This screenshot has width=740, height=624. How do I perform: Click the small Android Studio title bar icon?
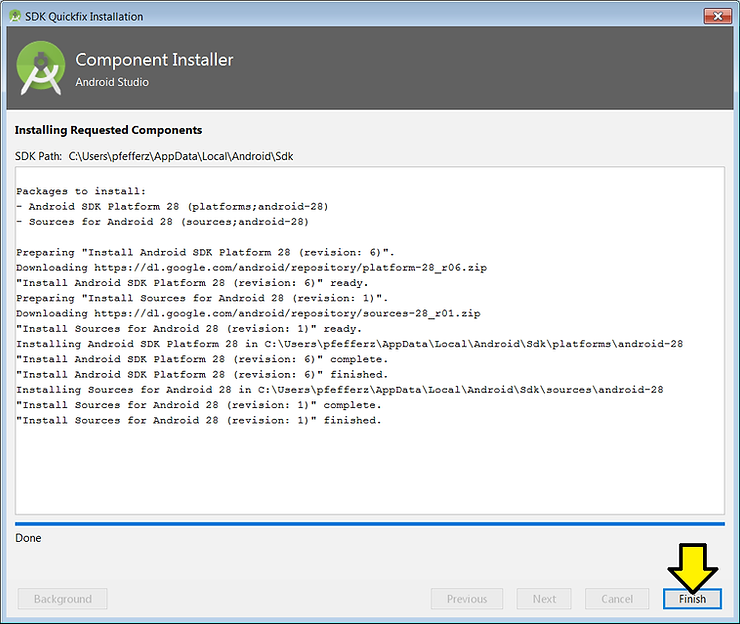pyautogui.click(x=15, y=16)
